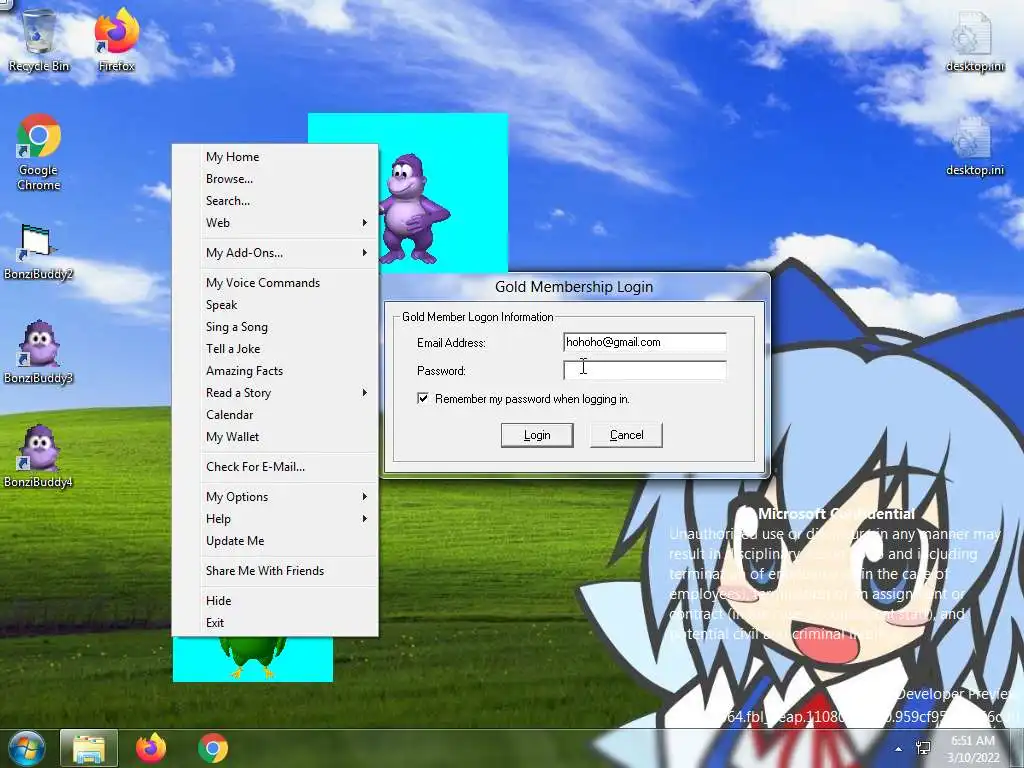This screenshot has height=768, width=1024.
Task: Select Share Me With Friends entry
Action: point(287,571)
